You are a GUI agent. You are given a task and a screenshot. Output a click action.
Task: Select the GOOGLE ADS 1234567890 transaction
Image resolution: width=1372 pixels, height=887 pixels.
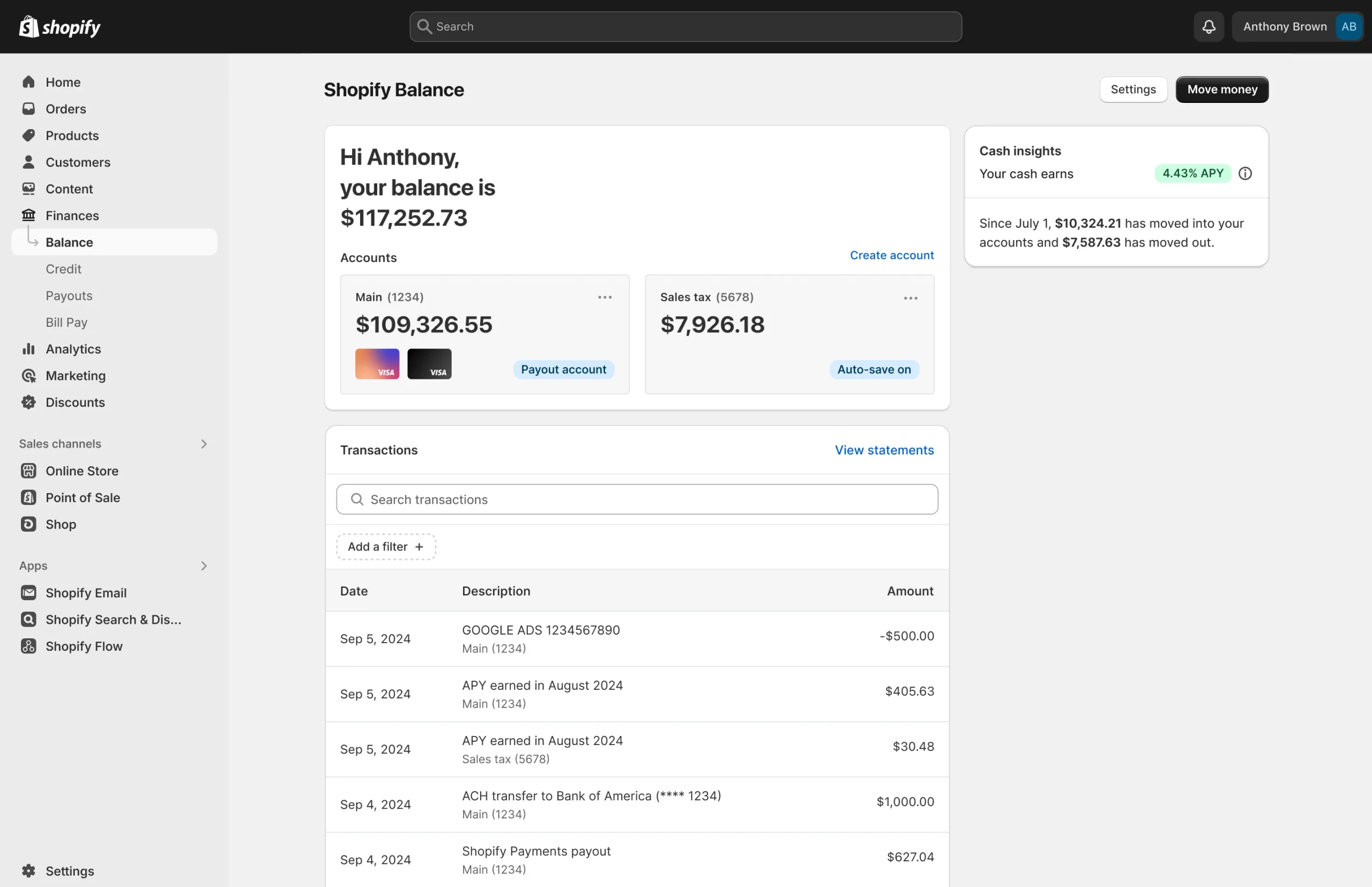637,639
